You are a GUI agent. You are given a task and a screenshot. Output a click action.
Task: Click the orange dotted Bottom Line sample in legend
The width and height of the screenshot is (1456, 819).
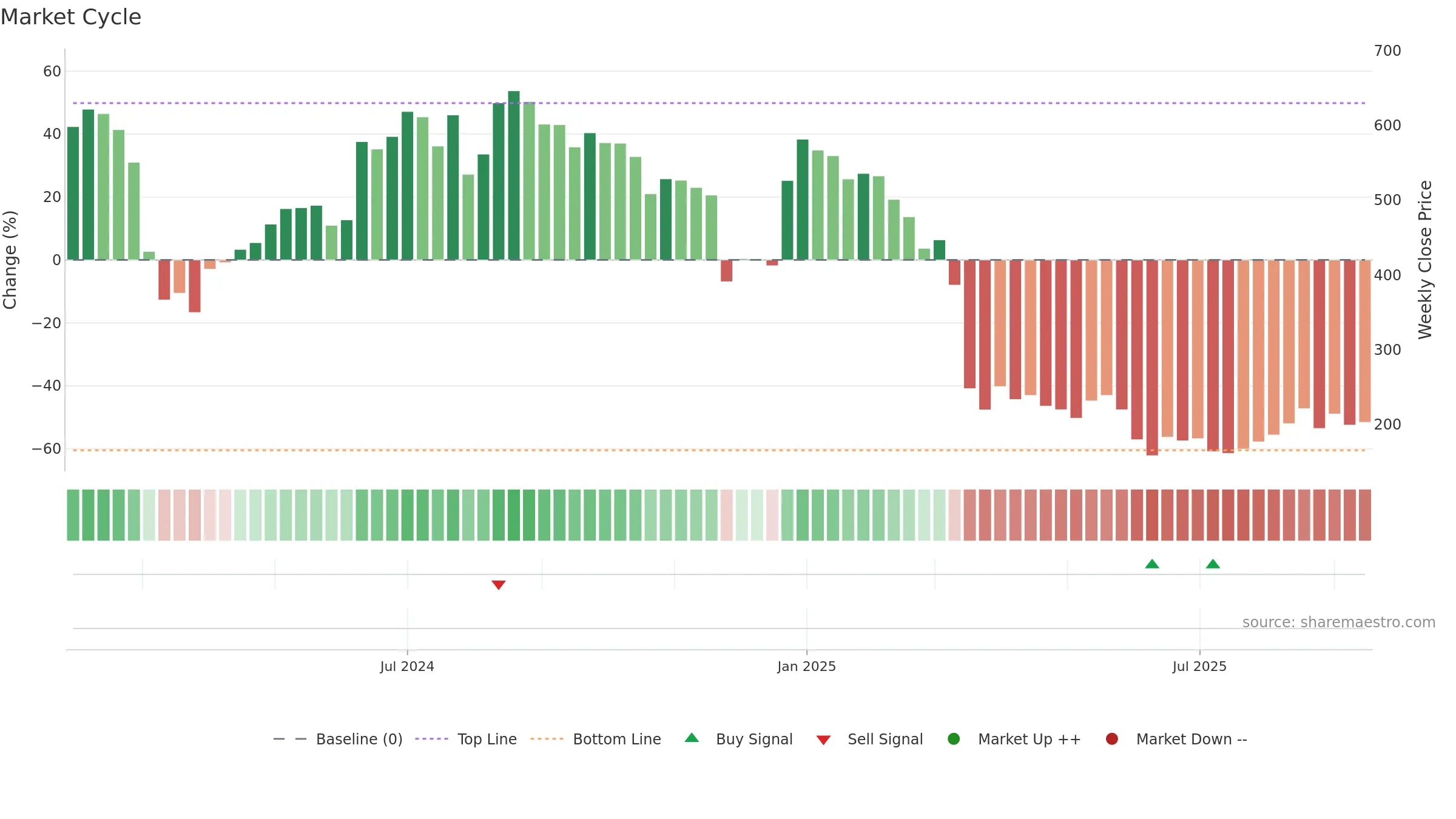[547, 739]
